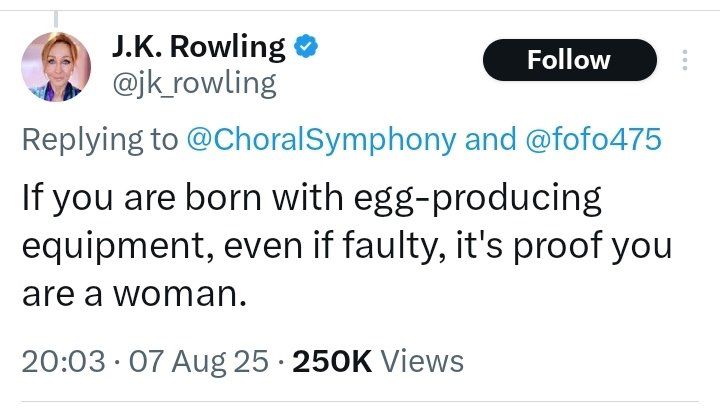Viewport: 720px width, 409px height.
Task: Click the word "proof" in the tweet
Action: tap(583, 245)
